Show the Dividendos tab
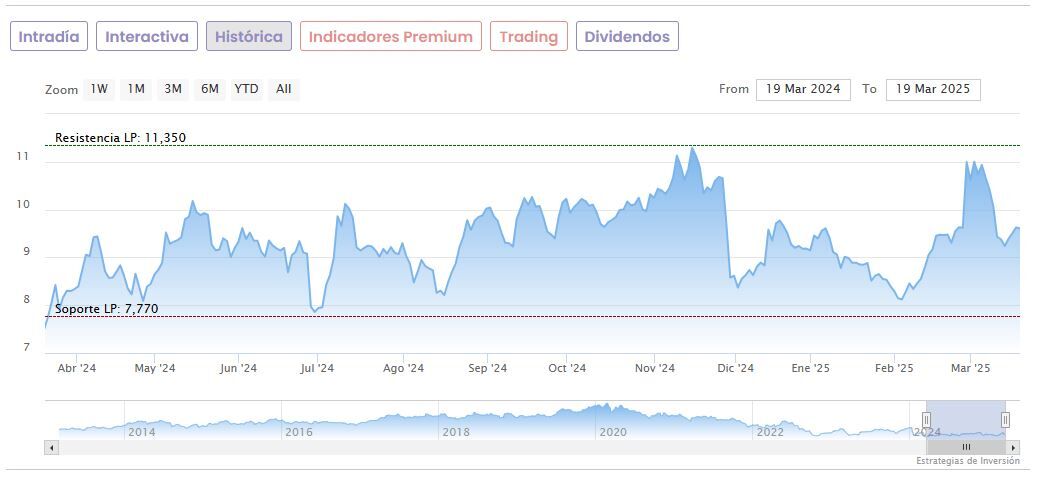 pos(627,37)
